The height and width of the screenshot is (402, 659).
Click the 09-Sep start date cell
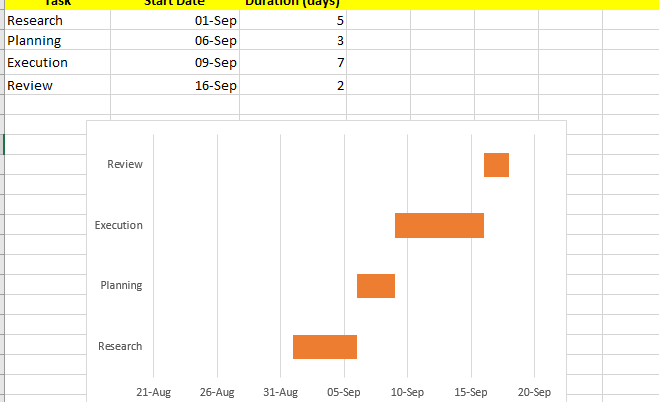coord(175,63)
